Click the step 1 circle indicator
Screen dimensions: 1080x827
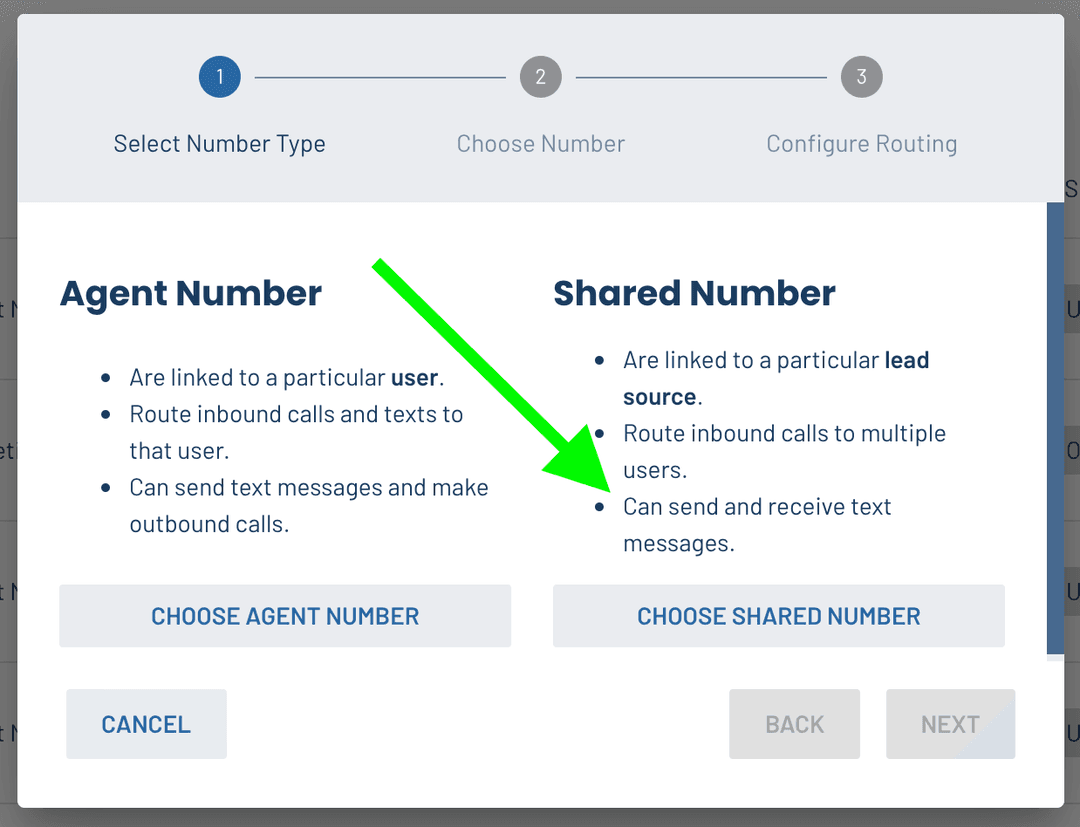[220, 77]
